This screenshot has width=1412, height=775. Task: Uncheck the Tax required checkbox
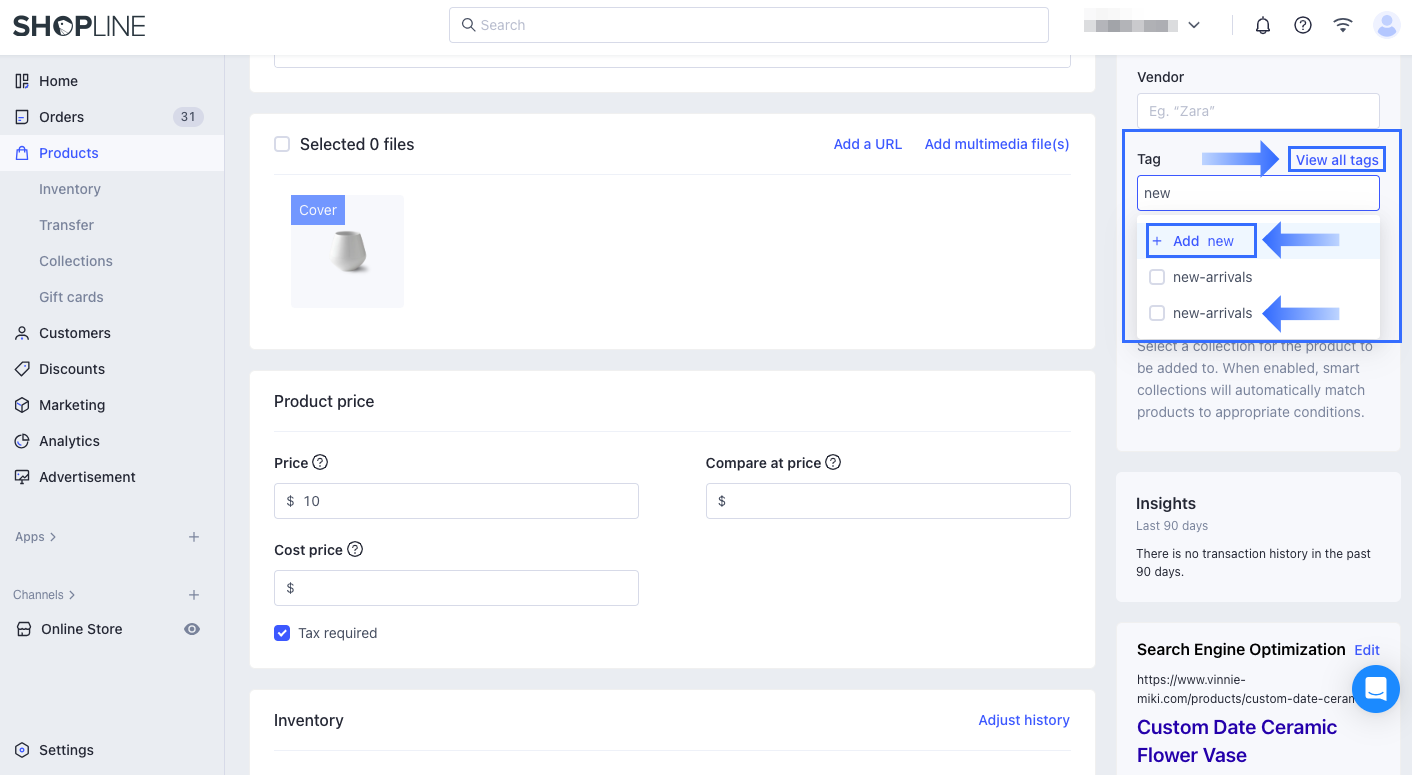(x=282, y=633)
